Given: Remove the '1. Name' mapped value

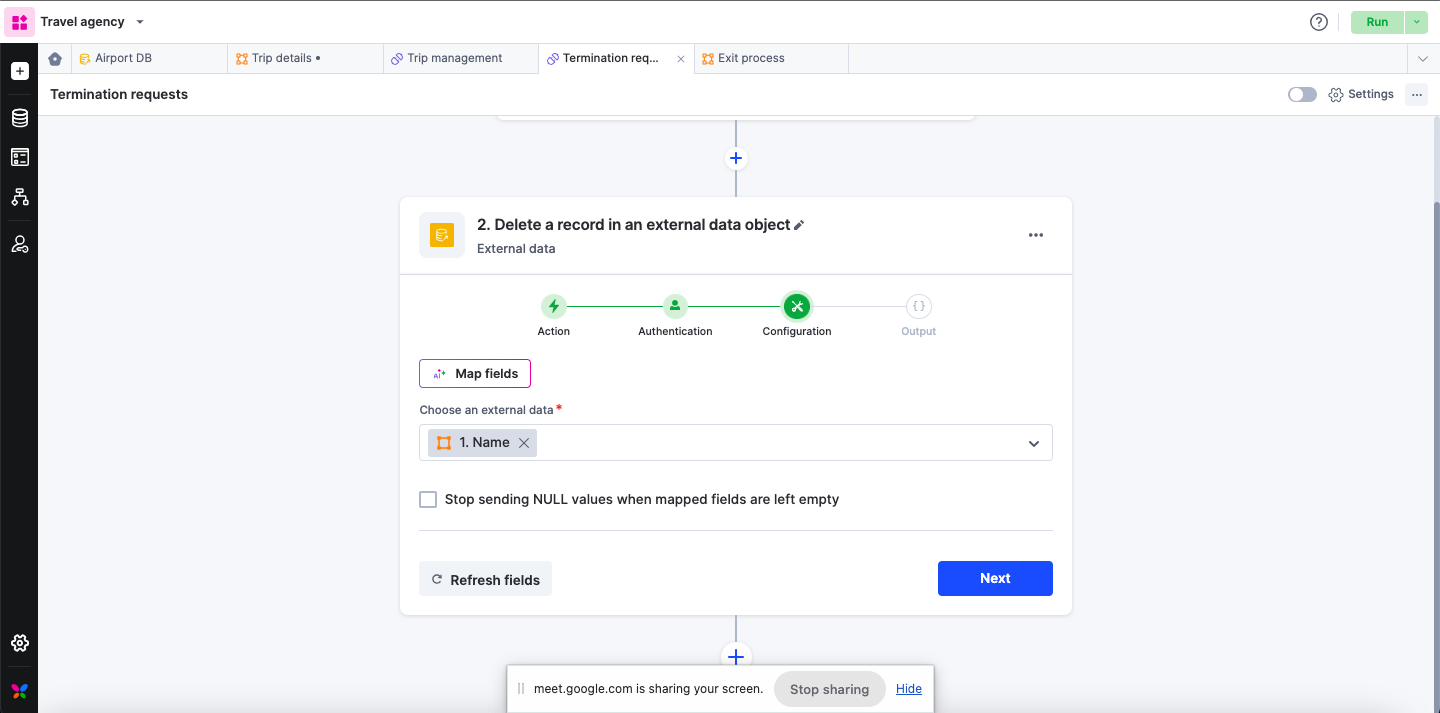Looking at the screenshot, I should (x=524, y=443).
